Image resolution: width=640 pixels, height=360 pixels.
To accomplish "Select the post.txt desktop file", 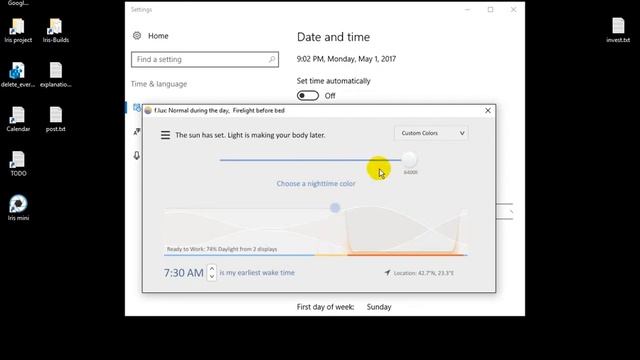I will coord(56,120).
